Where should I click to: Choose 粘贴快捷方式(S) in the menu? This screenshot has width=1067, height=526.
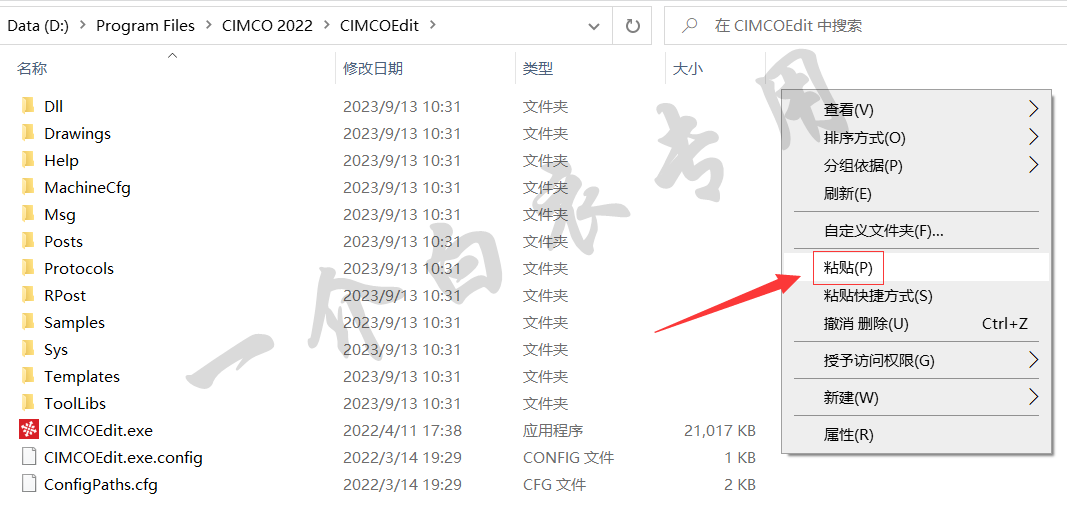pyautogui.click(x=915, y=296)
